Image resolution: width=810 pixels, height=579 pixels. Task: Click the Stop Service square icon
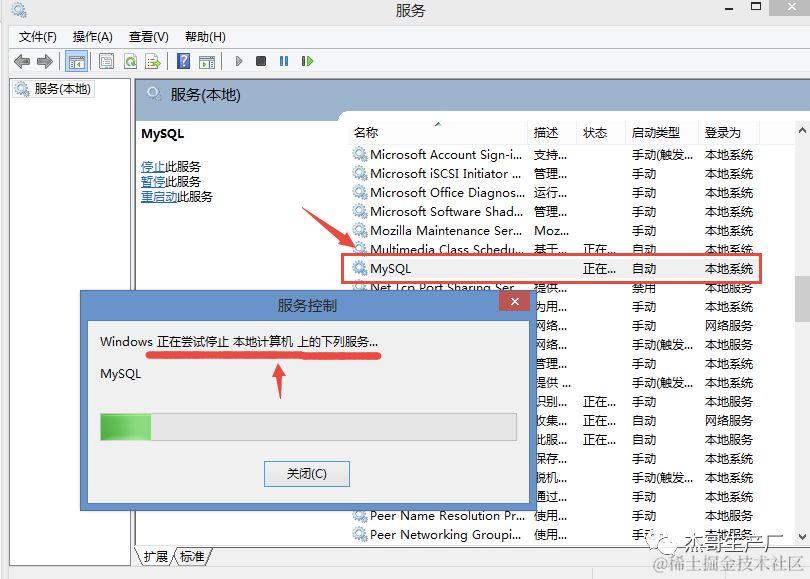(261, 61)
